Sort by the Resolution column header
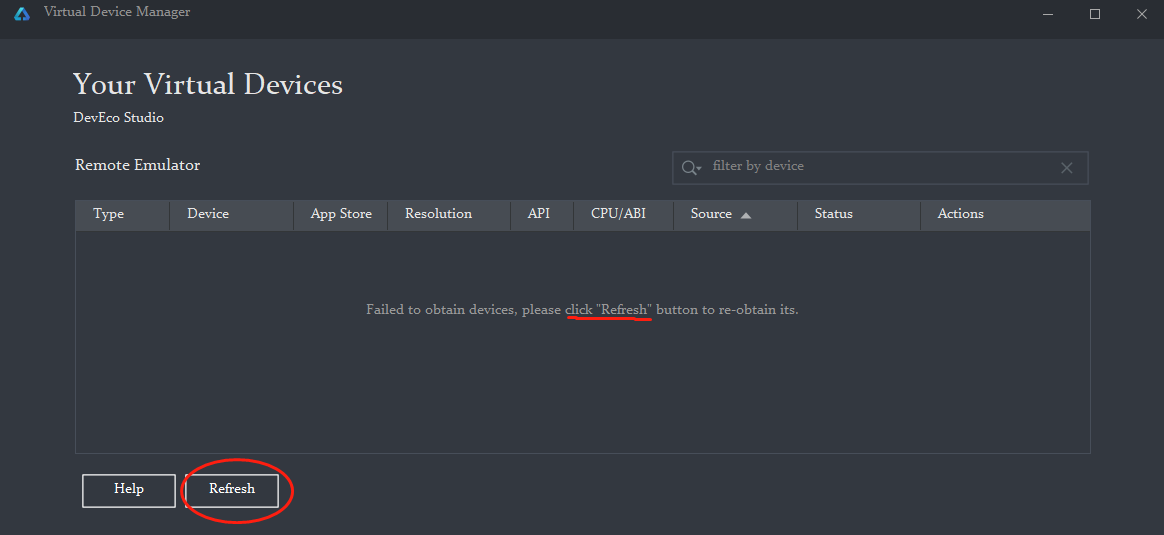 [449, 214]
